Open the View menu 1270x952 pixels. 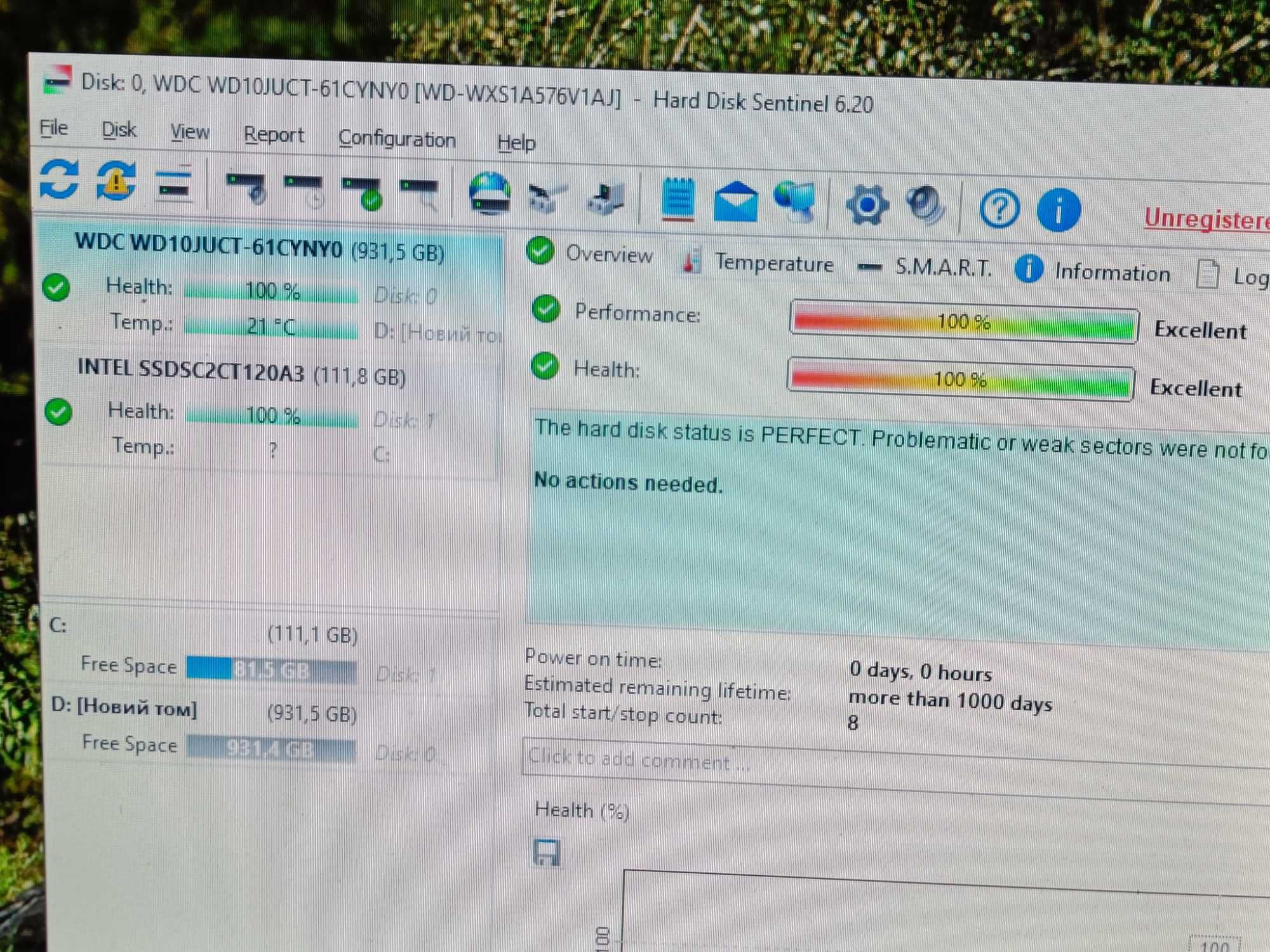pos(190,132)
